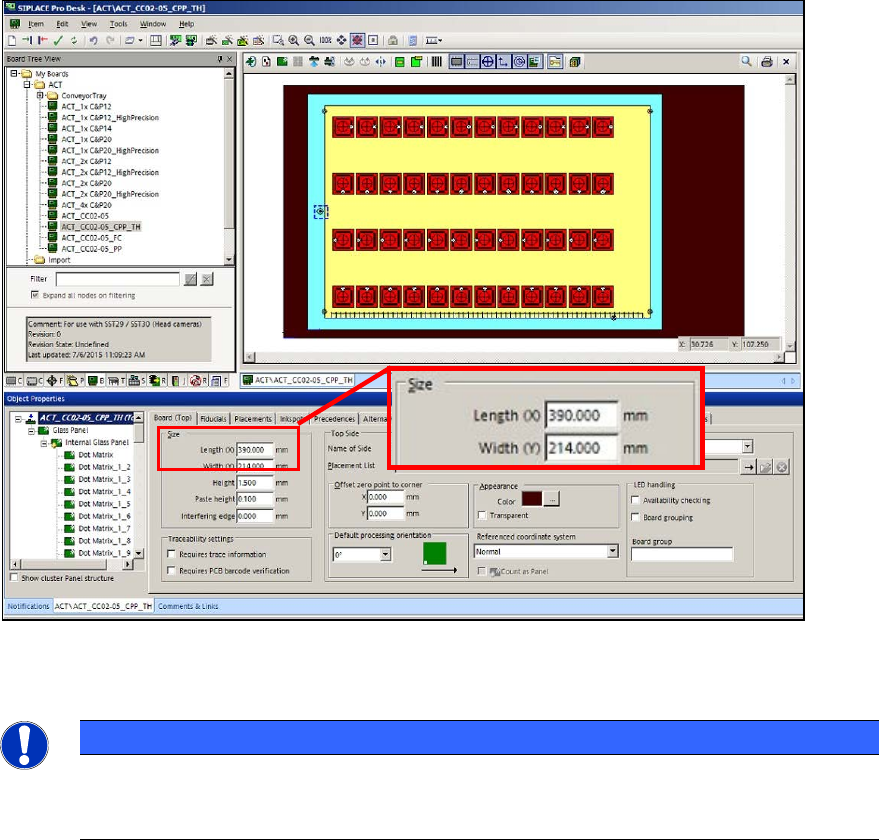This screenshot has height=840, width=879.
Task: Select Dot Matrix_1_5 in properties tree
Action: (x=104, y=504)
